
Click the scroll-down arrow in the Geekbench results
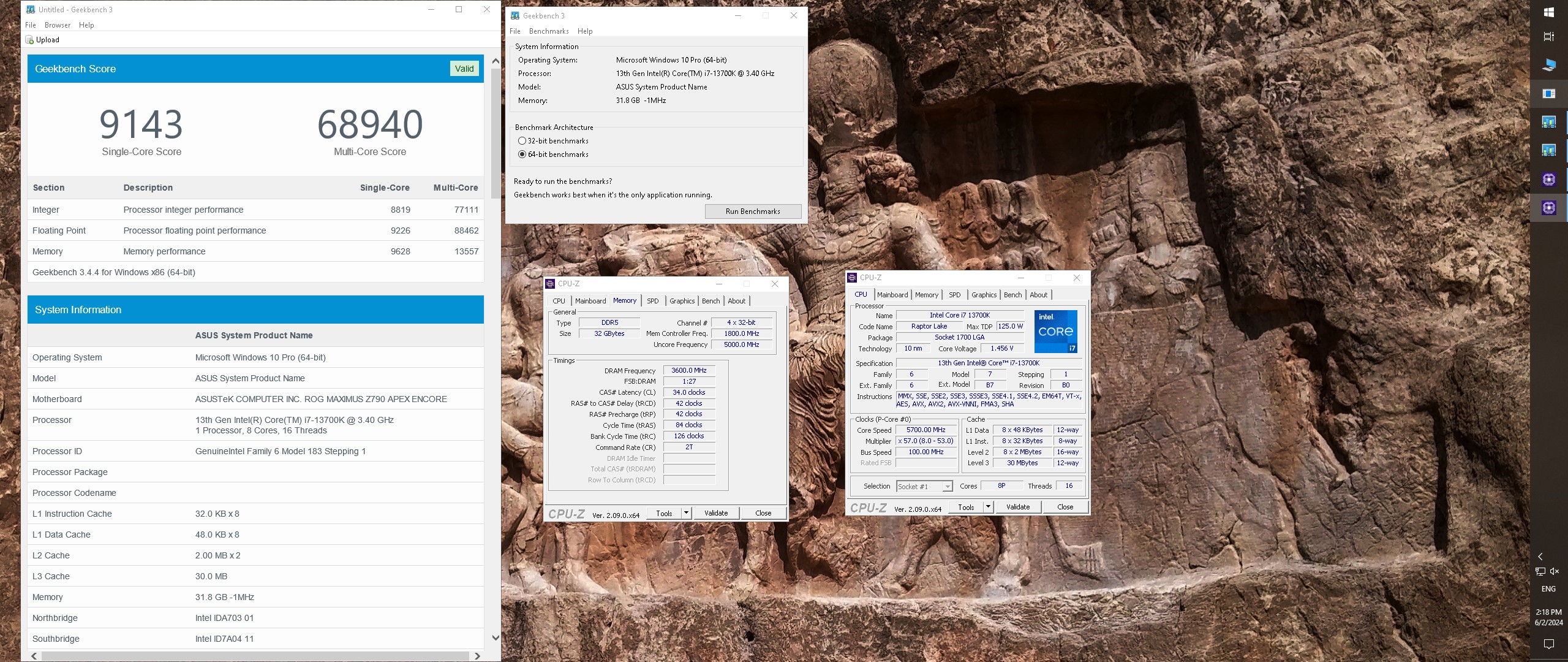pyautogui.click(x=496, y=638)
